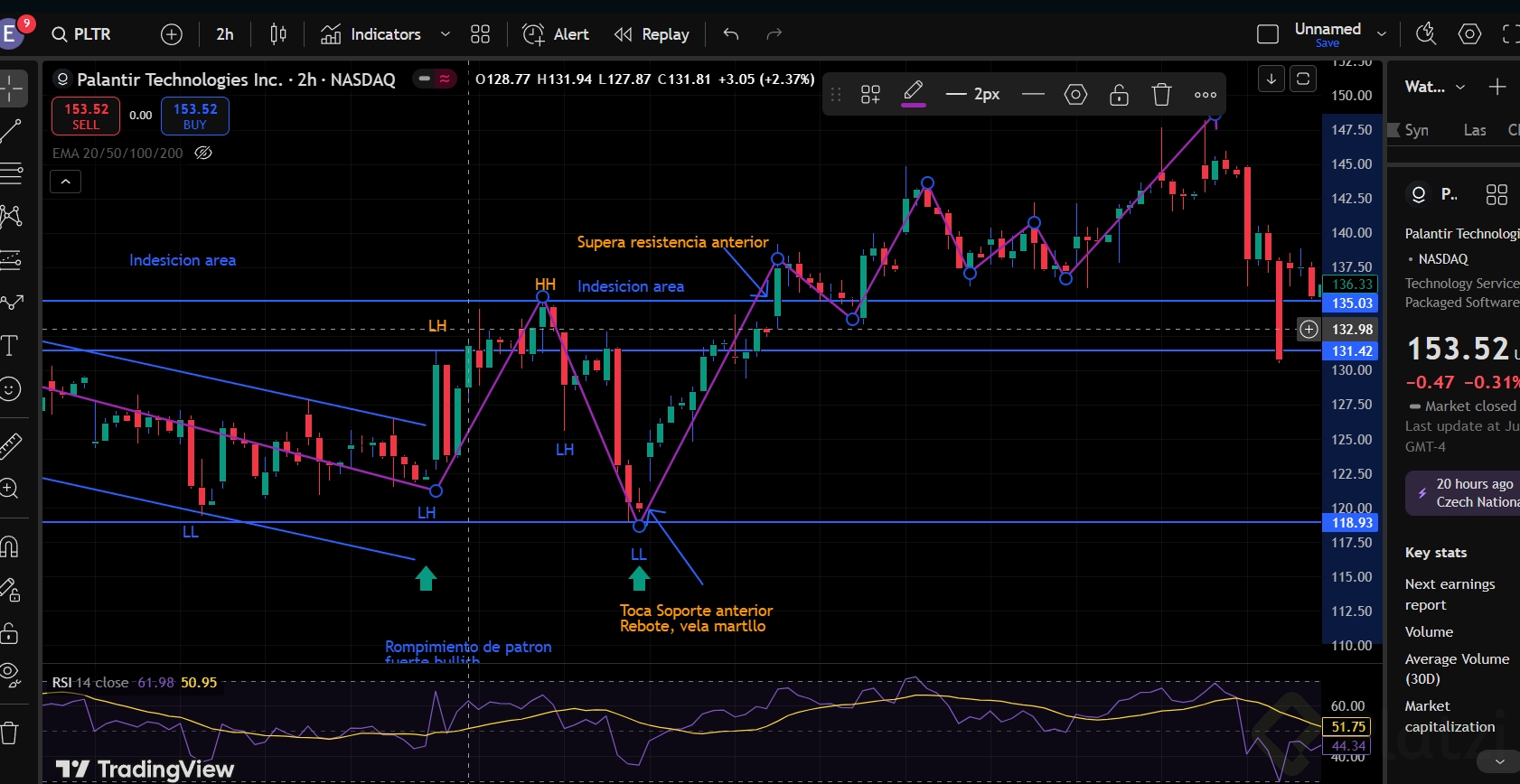
Task: Expand the favorite indicators dropdown arrow
Action: point(445,34)
